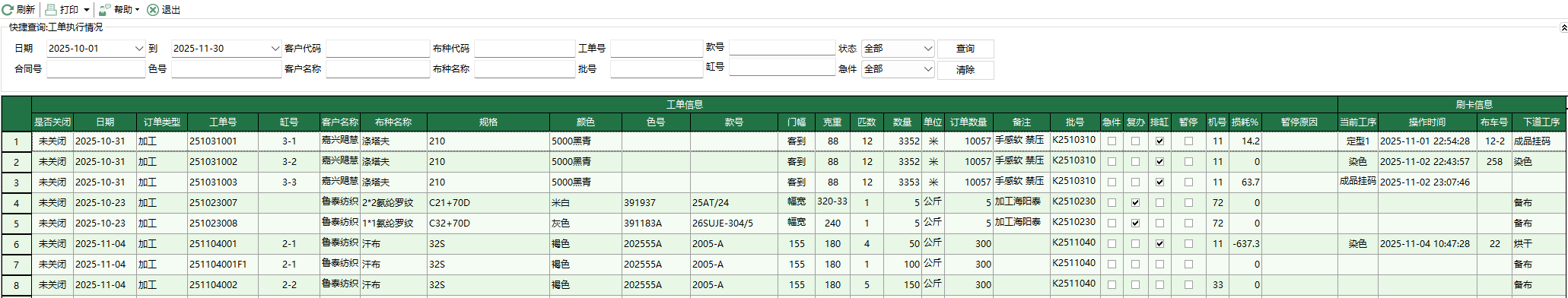Toggle 急件 checkbox for work order 251104002
Viewport: 1568px width, 298px height.
pyautogui.click(x=1112, y=284)
